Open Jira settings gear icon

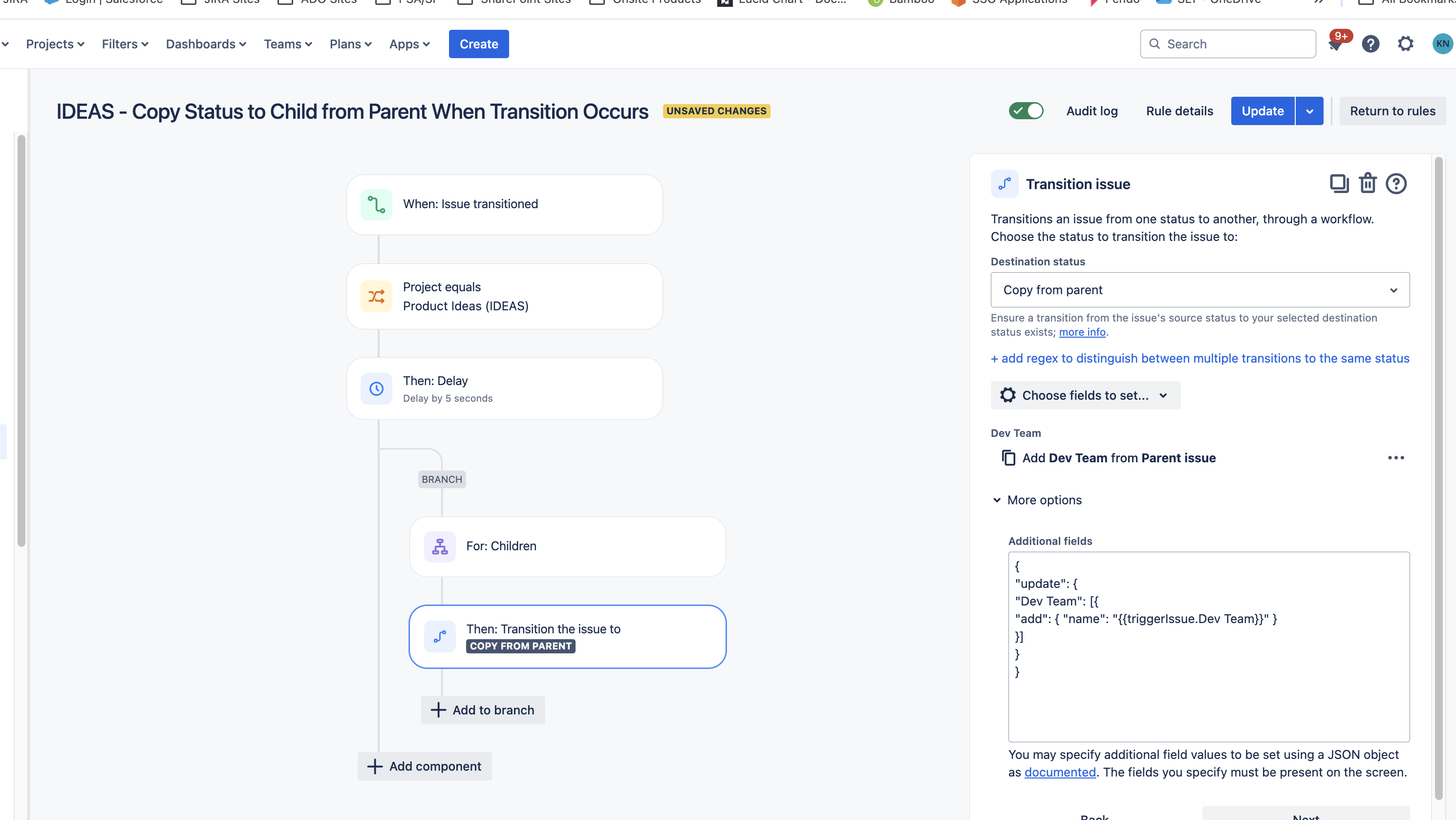pyautogui.click(x=1405, y=43)
